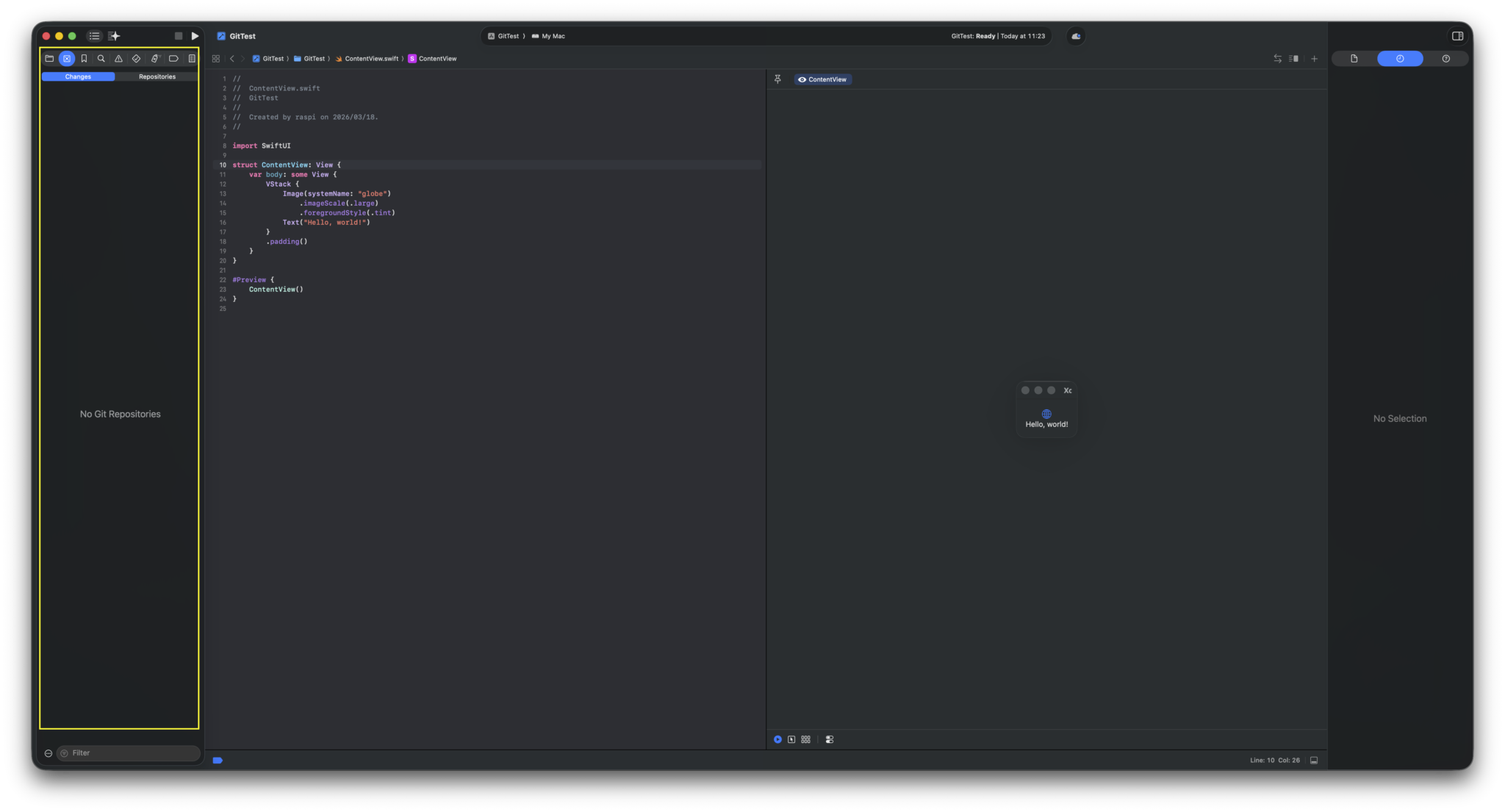Adjust editor options layout icon
The height and width of the screenshot is (812, 1505).
(x=1294, y=59)
